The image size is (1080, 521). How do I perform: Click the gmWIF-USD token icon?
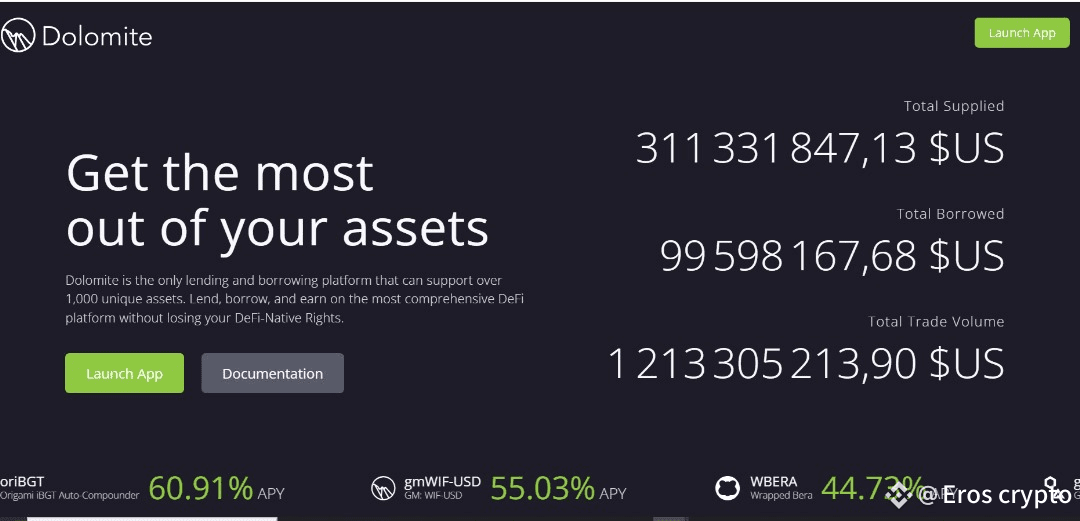point(383,488)
